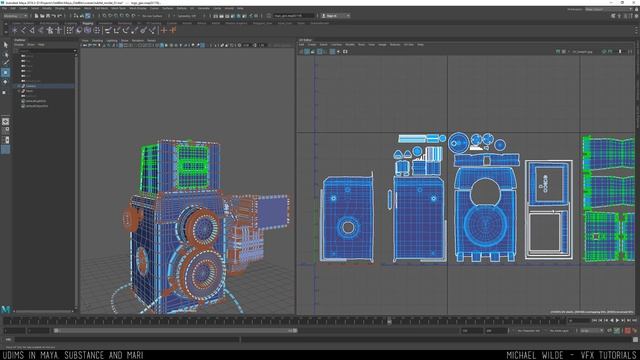Switch to single perspective view layout
The width and height of the screenshot is (640, 360).
(5, 122)
